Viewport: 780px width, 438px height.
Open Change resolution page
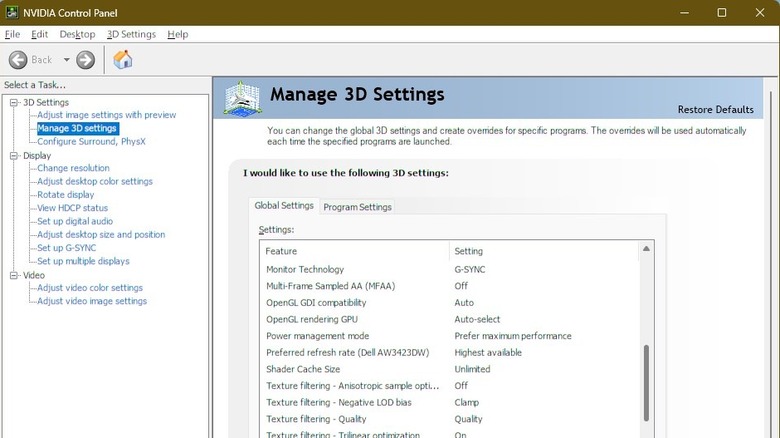[x=73, y=168]
